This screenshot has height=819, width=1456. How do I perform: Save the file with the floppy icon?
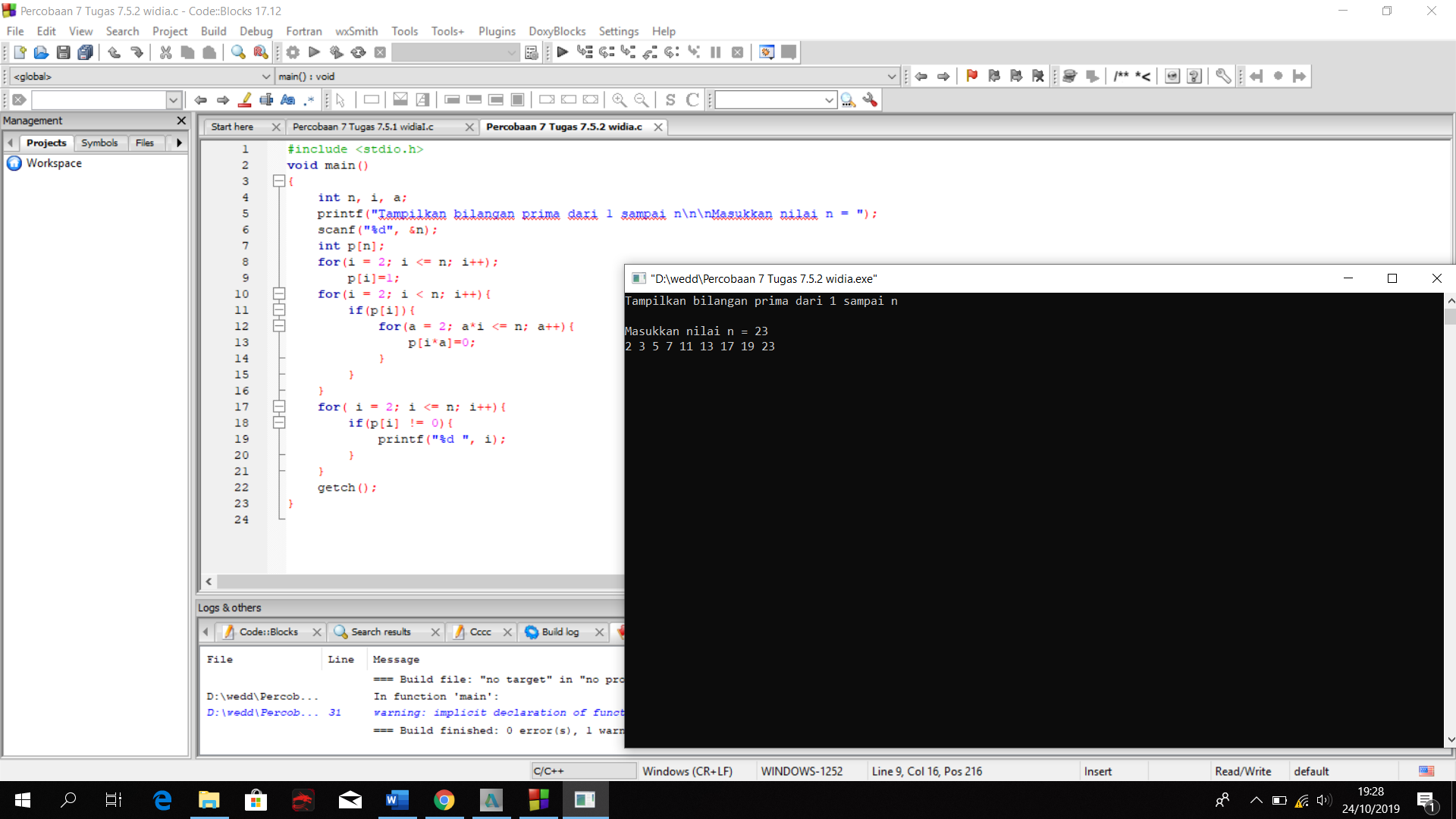tap(64, 52)
